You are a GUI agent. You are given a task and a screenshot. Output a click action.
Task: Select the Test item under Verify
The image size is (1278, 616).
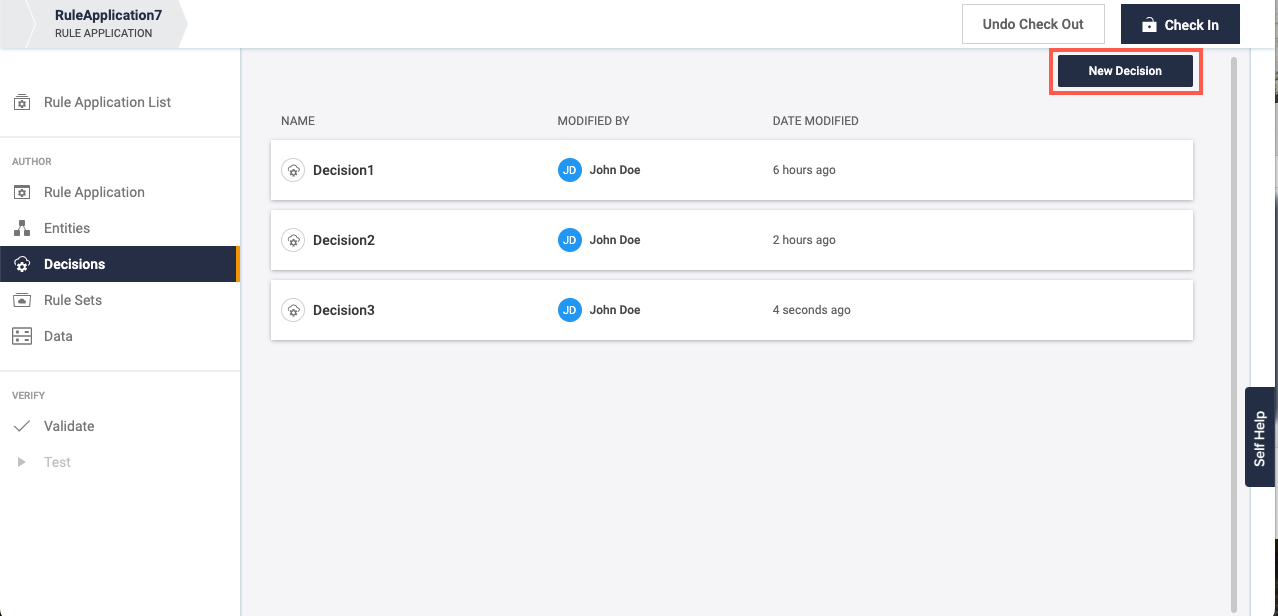click(x=57, y=462)
